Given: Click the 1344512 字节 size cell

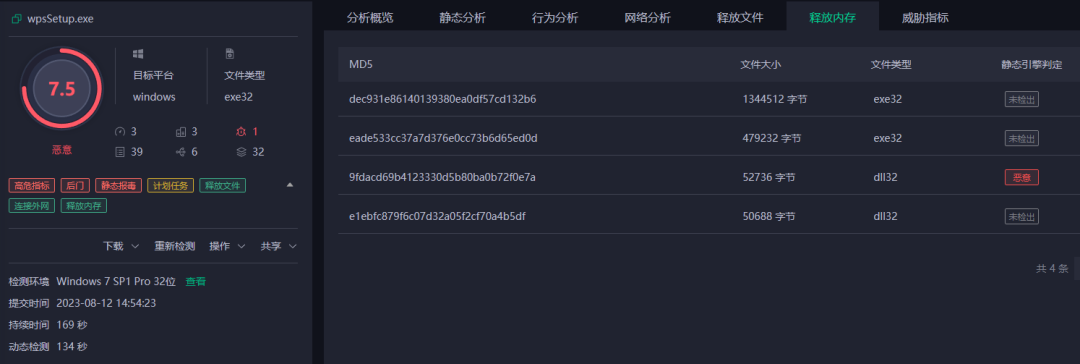Looking at the screenshot, I should [x=775, y=99].
